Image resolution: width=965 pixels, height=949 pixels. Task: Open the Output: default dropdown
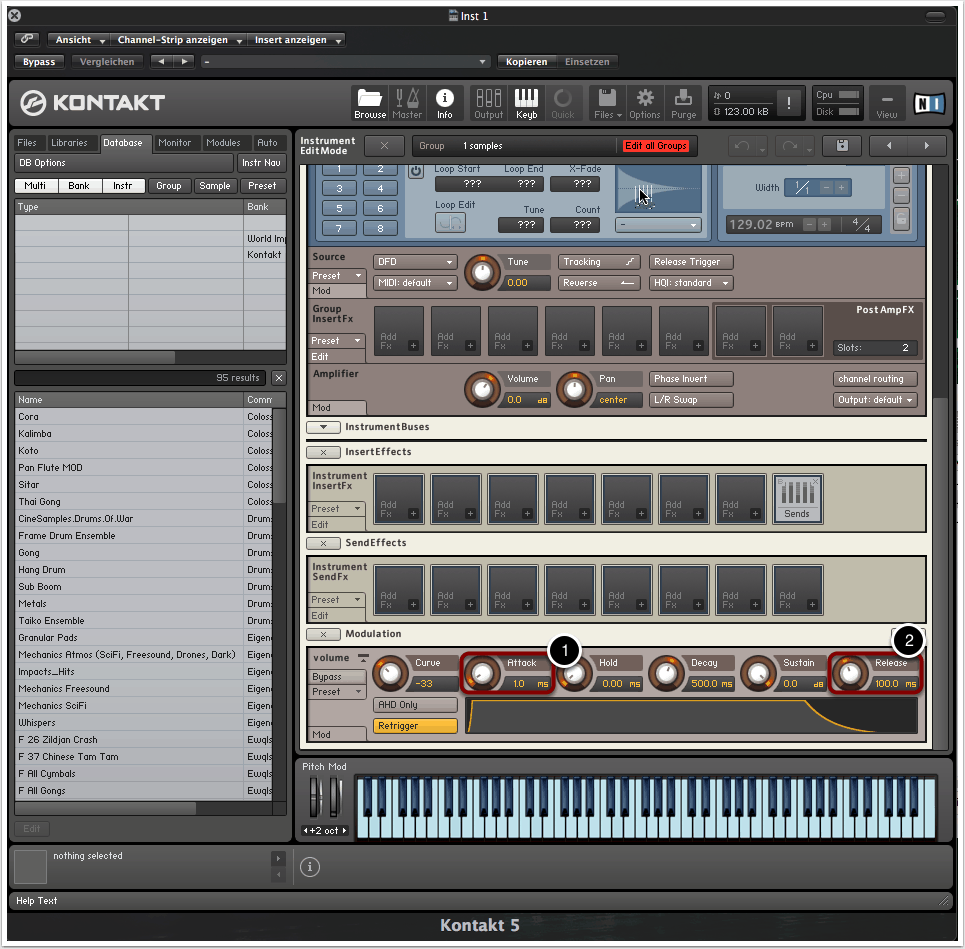coord(875,400)
